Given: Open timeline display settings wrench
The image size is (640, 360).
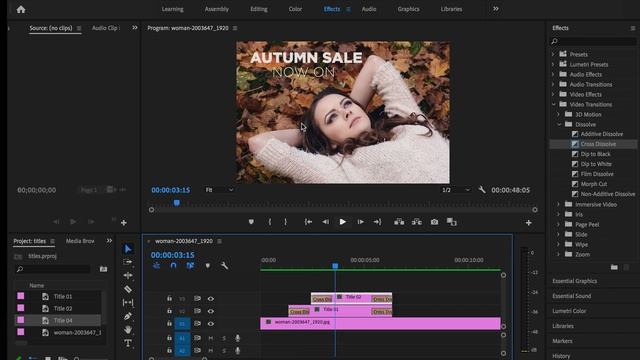Looking at the screenshot, I should 224,266.
